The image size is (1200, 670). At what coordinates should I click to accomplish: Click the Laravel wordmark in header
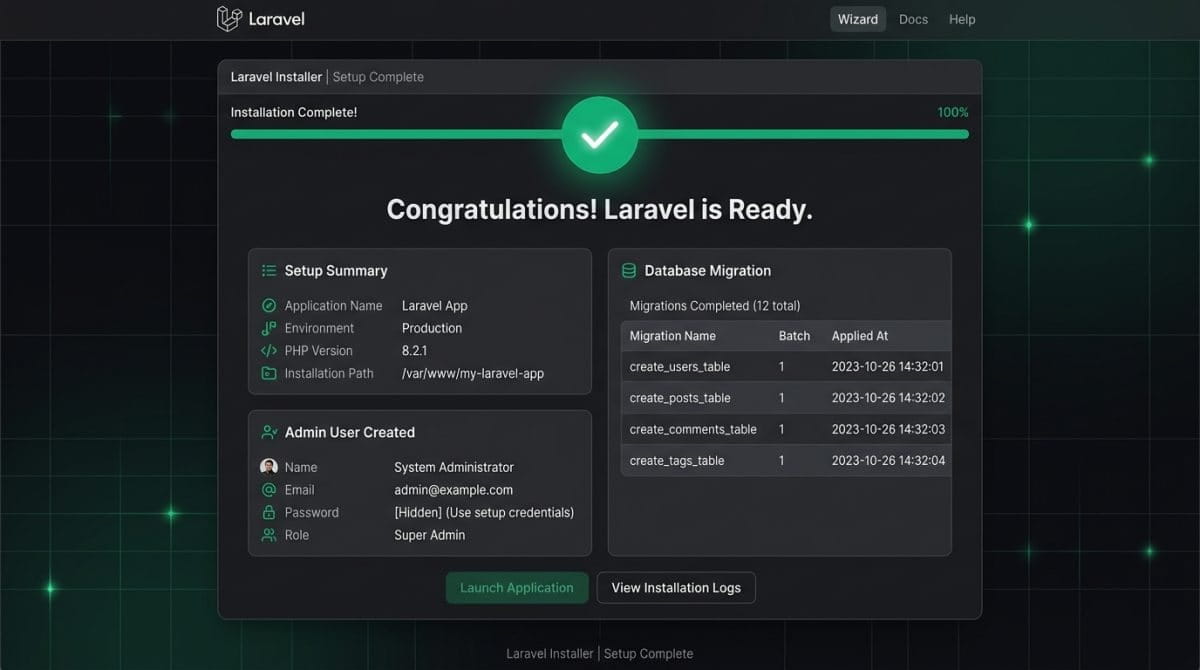277,19
